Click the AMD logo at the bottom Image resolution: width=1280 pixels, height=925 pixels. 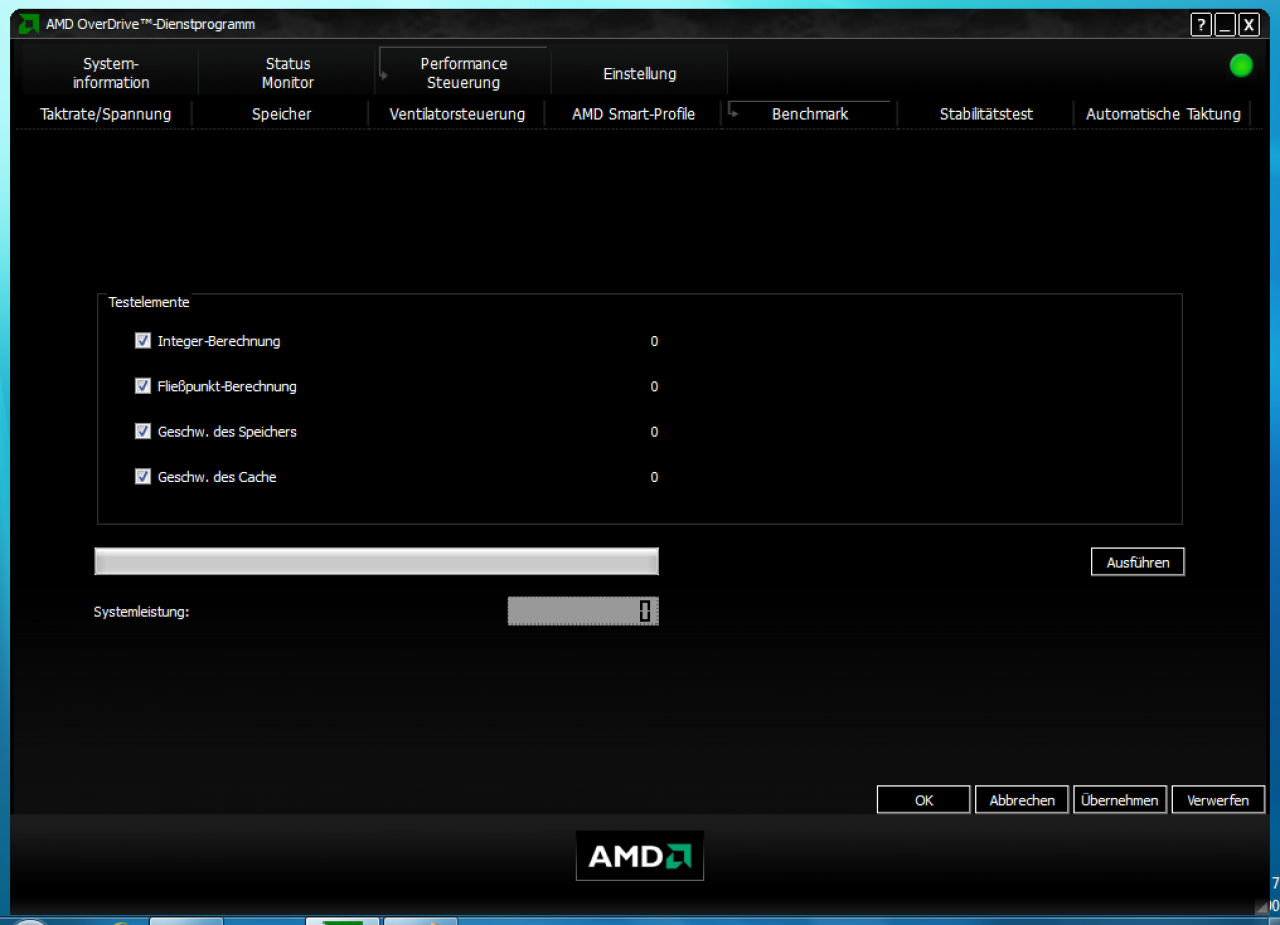(x=640, y=856)
